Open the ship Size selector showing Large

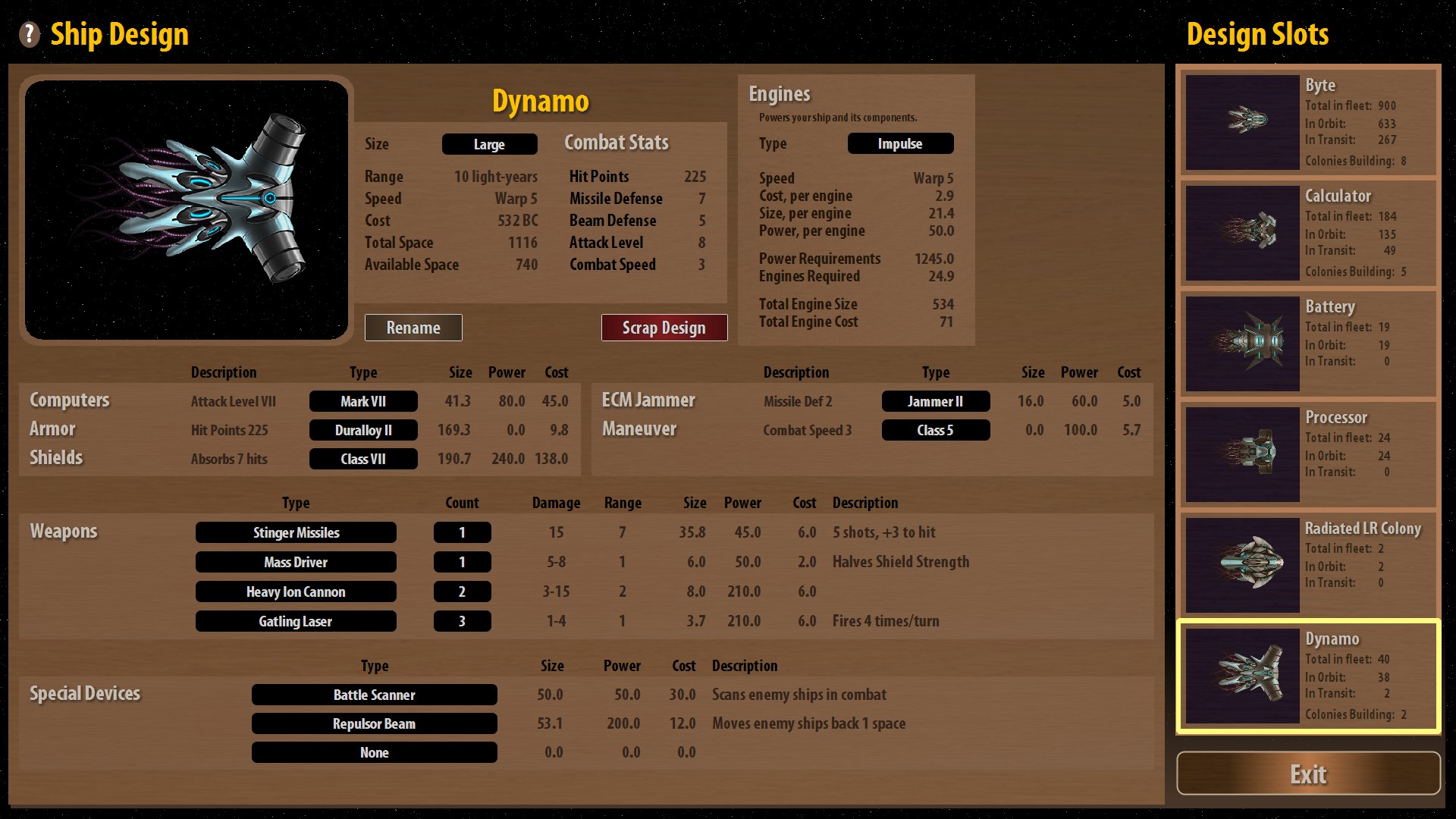point(489,144)
